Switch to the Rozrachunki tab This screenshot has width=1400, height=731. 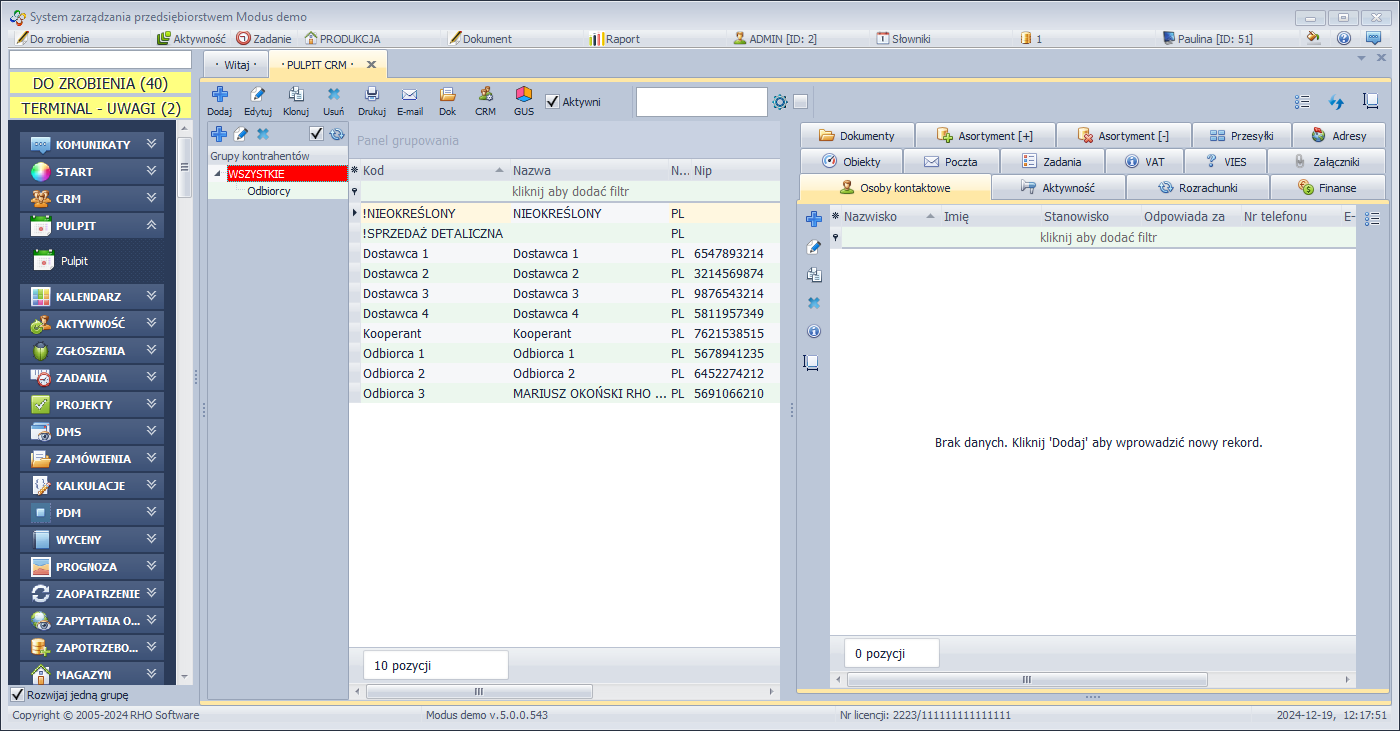click(x=1197, y=187)
